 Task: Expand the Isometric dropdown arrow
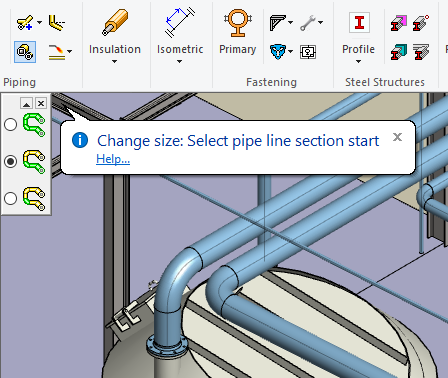[x=179, y=61]
